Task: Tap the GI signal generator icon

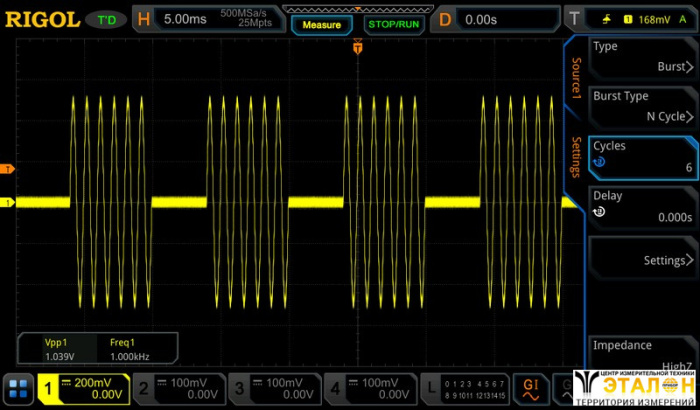Action: (529, 388)
